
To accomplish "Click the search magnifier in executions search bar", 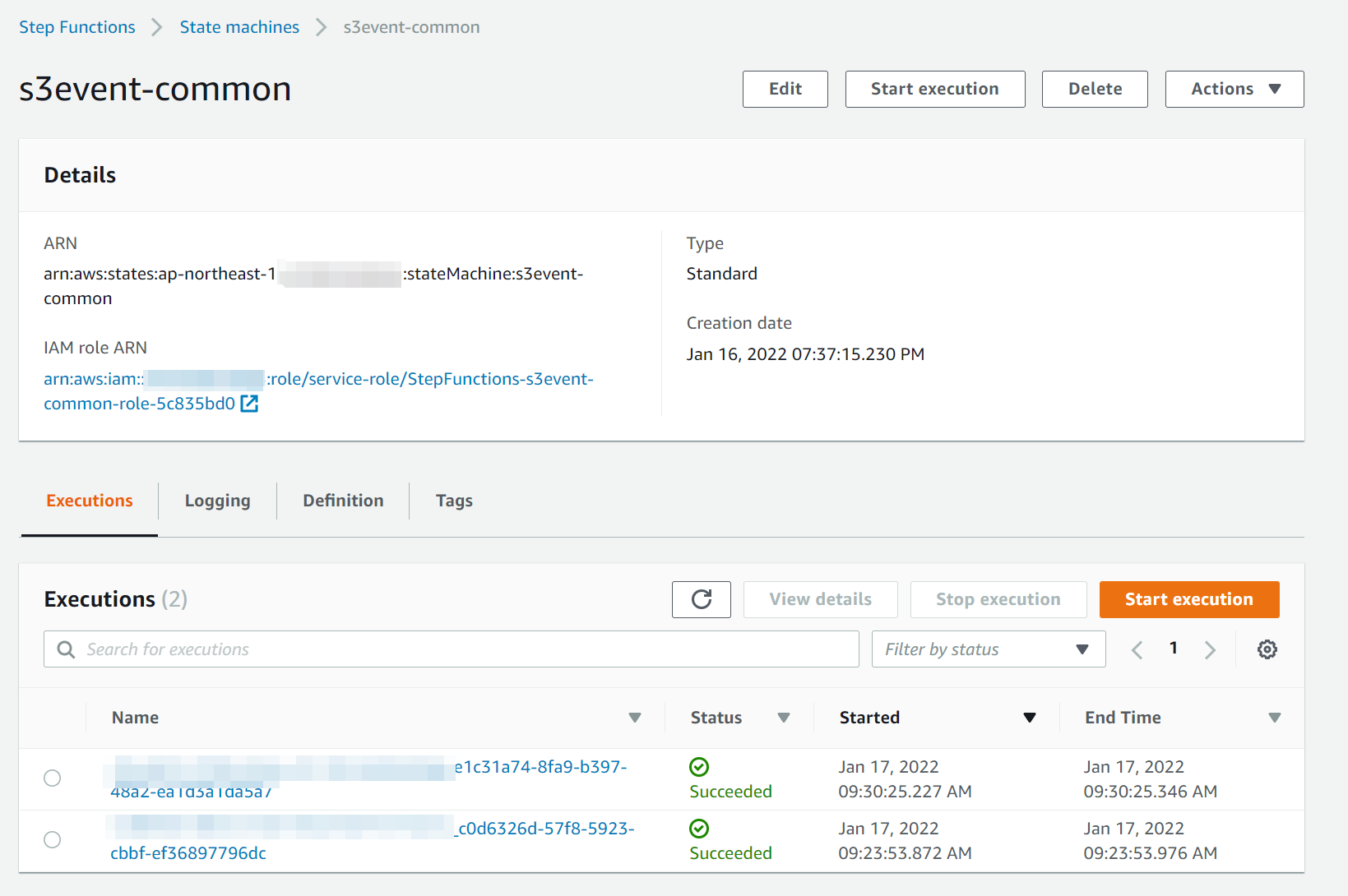I will (x=66, y=649).
